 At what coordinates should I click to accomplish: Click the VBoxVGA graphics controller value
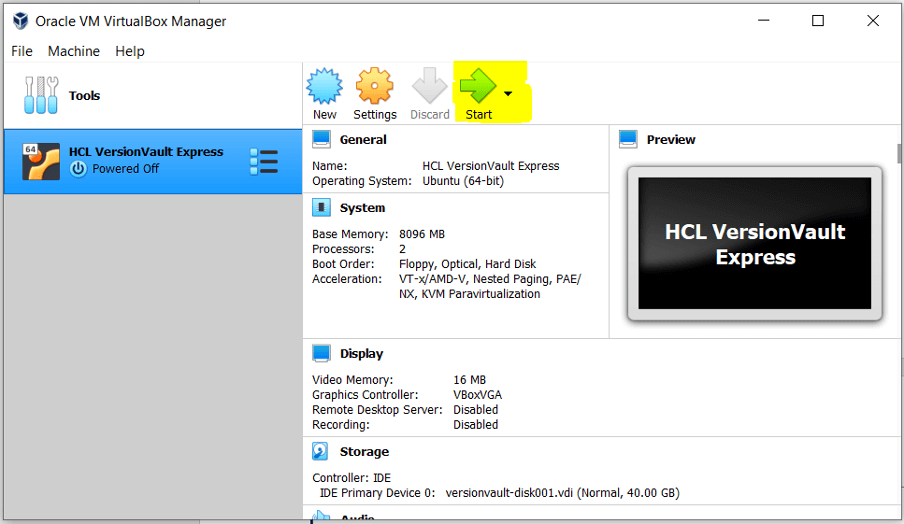[x=477, y=395]
